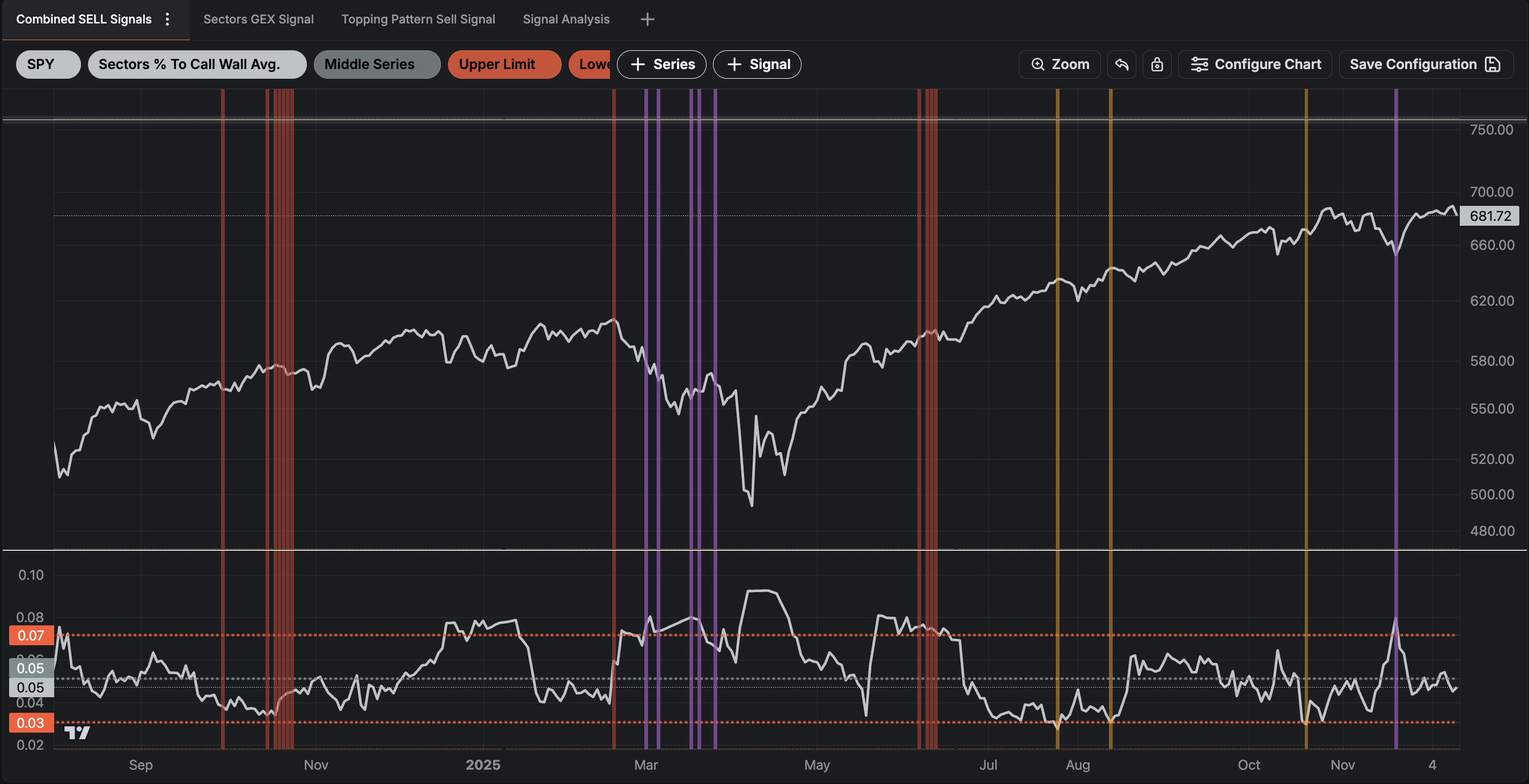Undo the last chart change
Screen dimensions: 1529x784
tap(1122, 64)
